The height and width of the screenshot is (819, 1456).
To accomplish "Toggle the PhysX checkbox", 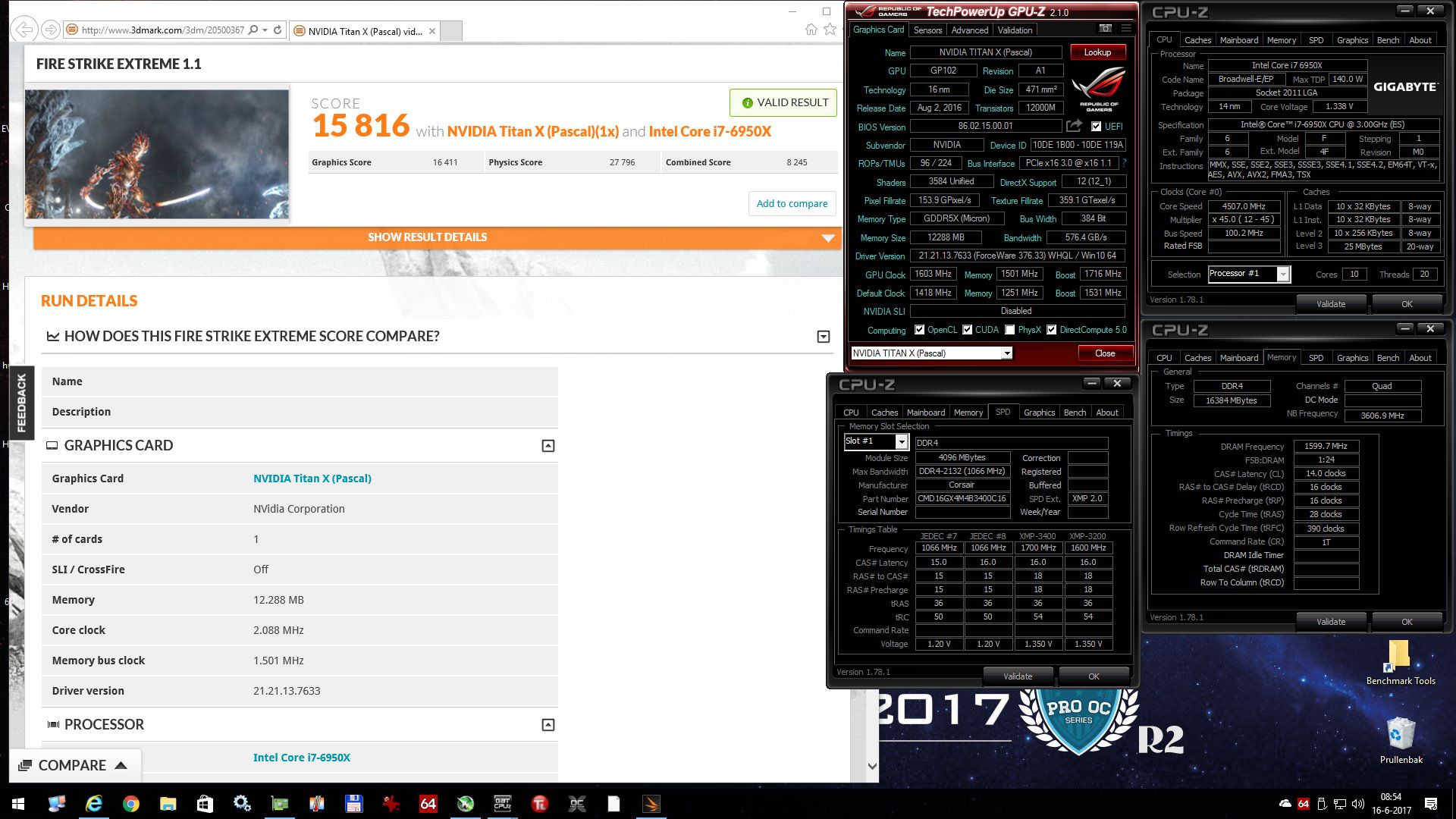I will click(1009, 330).
